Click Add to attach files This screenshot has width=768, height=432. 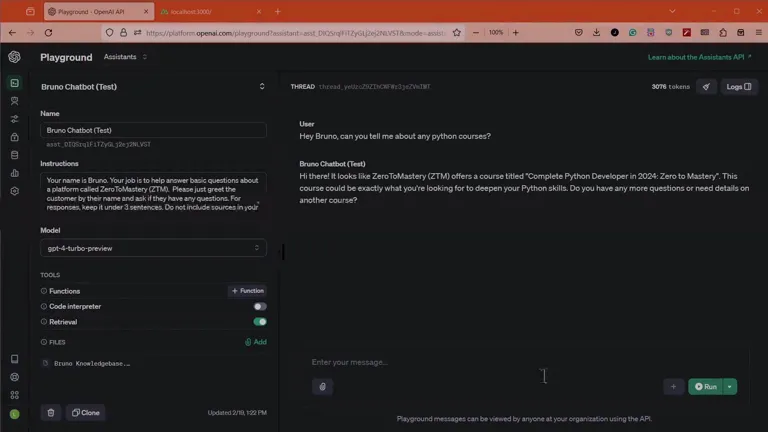(256, 342)
